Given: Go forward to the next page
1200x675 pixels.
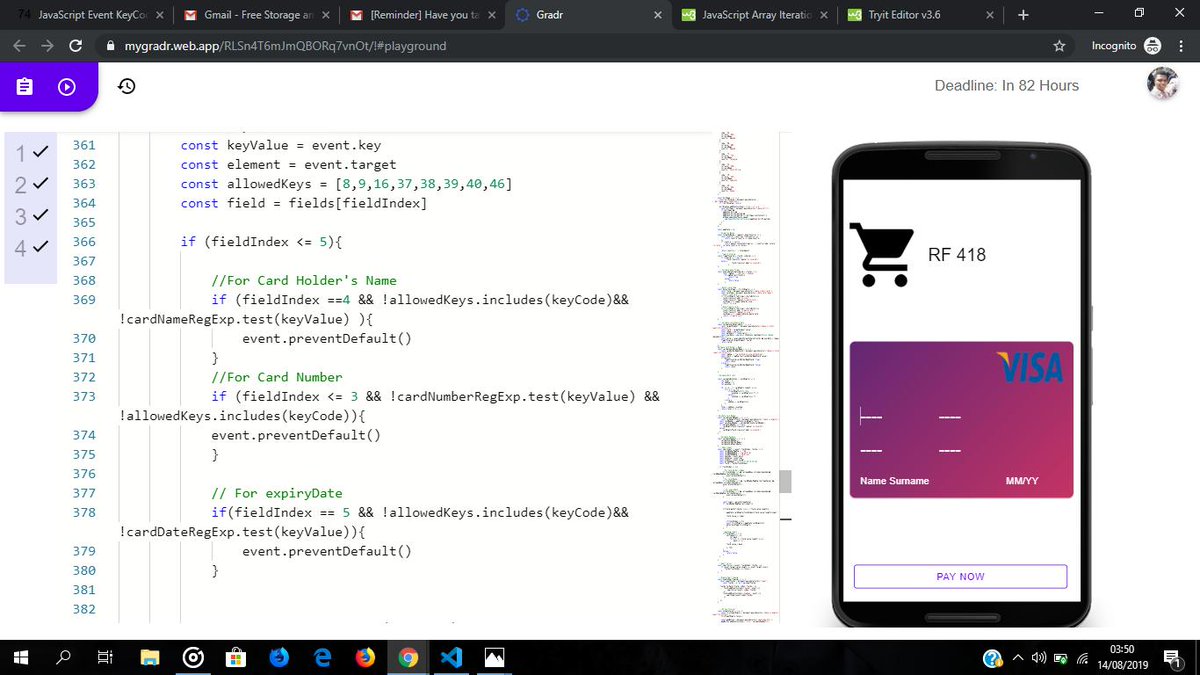Looking at the screenshot, I should click(48, 46).
